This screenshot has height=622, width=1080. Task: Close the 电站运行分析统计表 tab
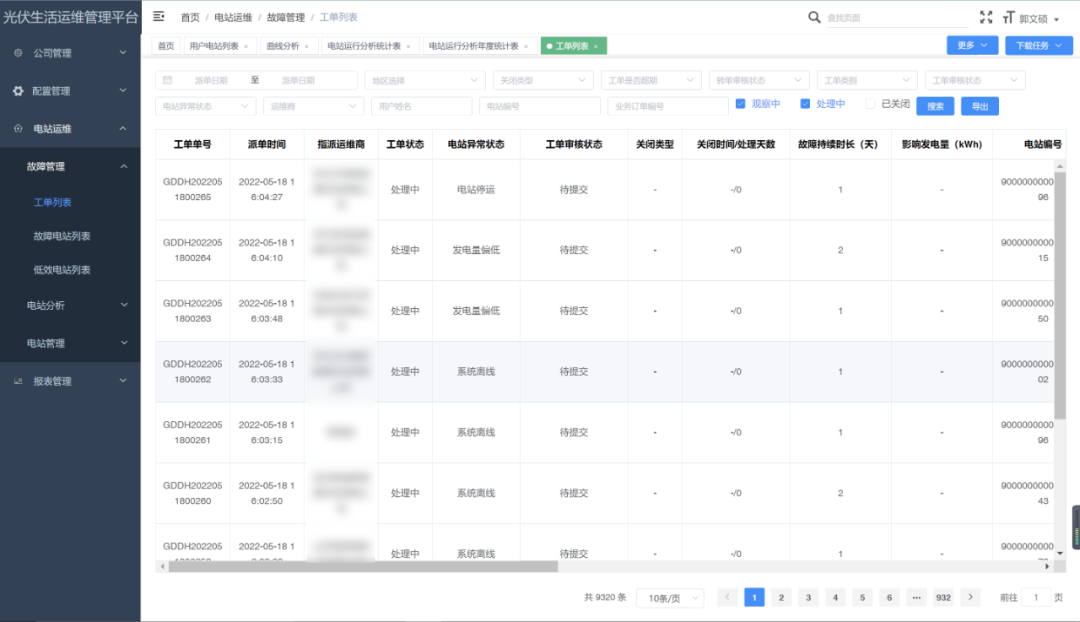(x=408, y=46)
